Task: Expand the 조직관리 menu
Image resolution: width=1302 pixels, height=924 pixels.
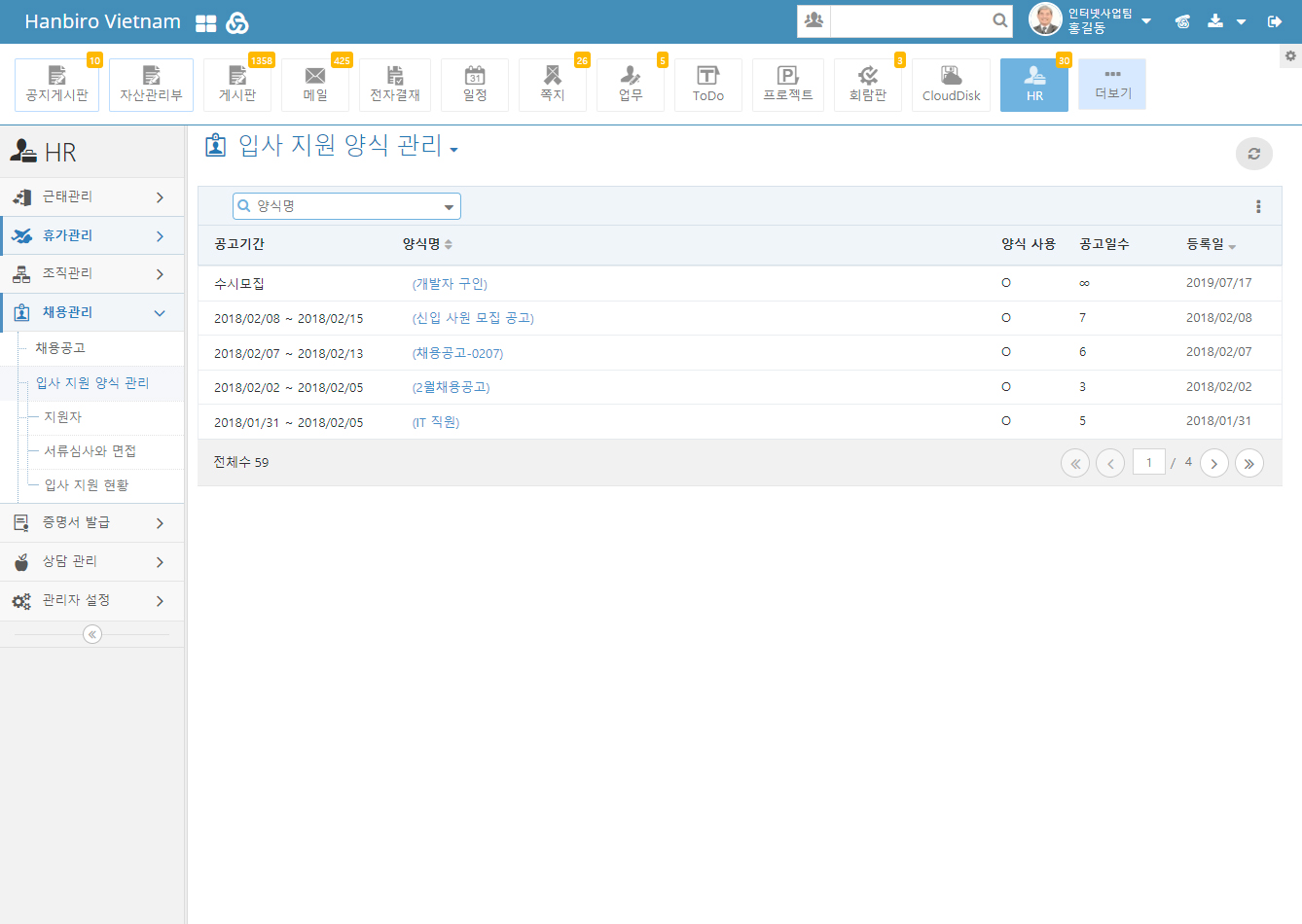Action: [x=91, y=274]
